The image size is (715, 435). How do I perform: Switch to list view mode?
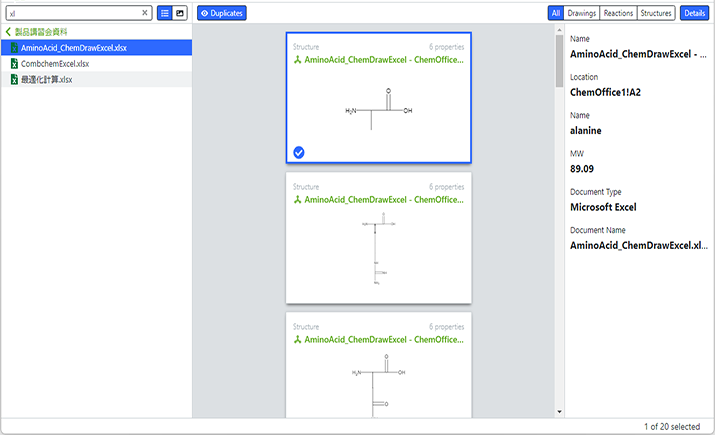[165, 13]
